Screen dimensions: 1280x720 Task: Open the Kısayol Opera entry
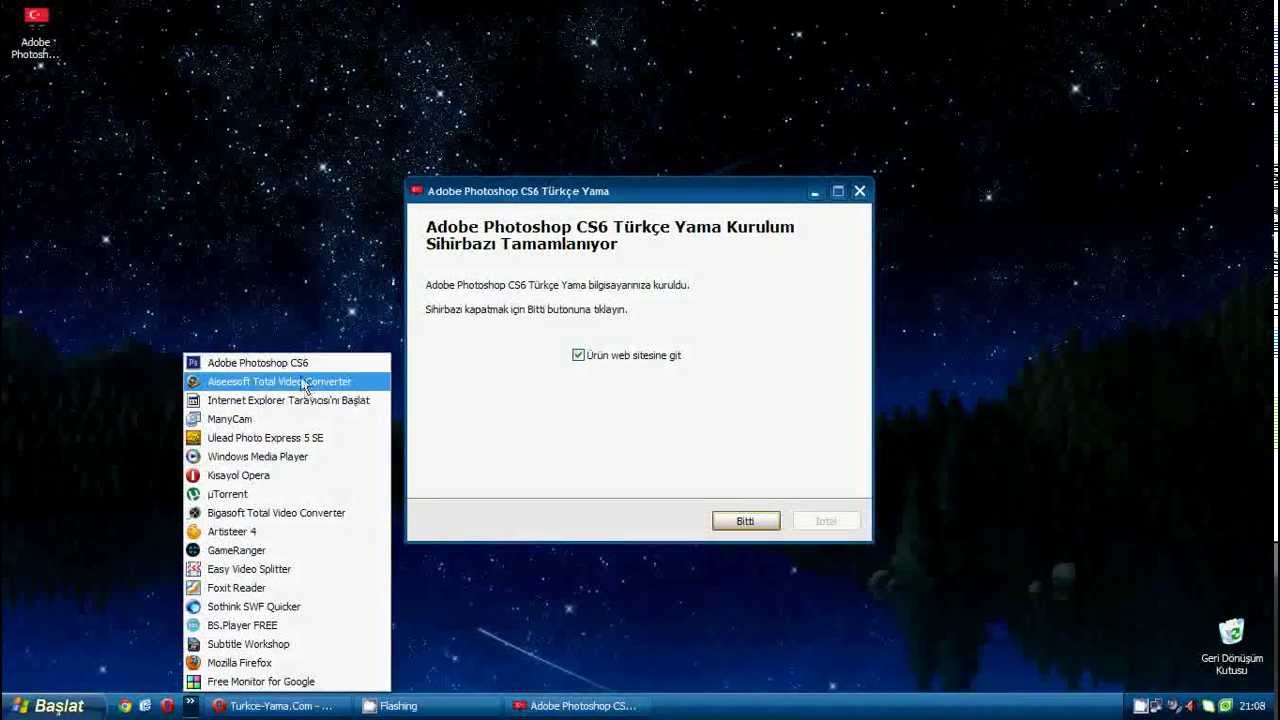coord(287,476)
